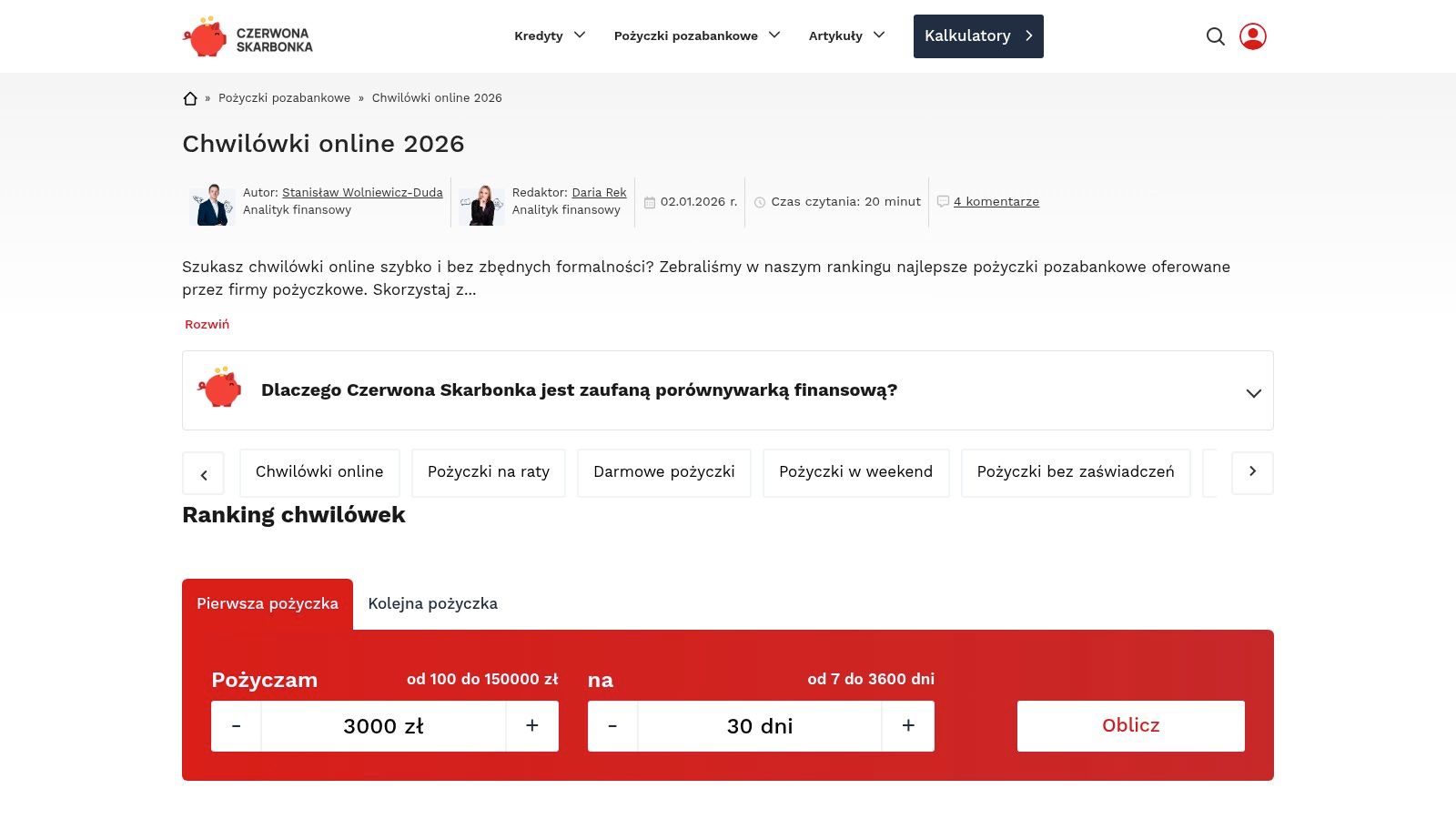Decrease loan amount with minus button

(x=237, y=726)
